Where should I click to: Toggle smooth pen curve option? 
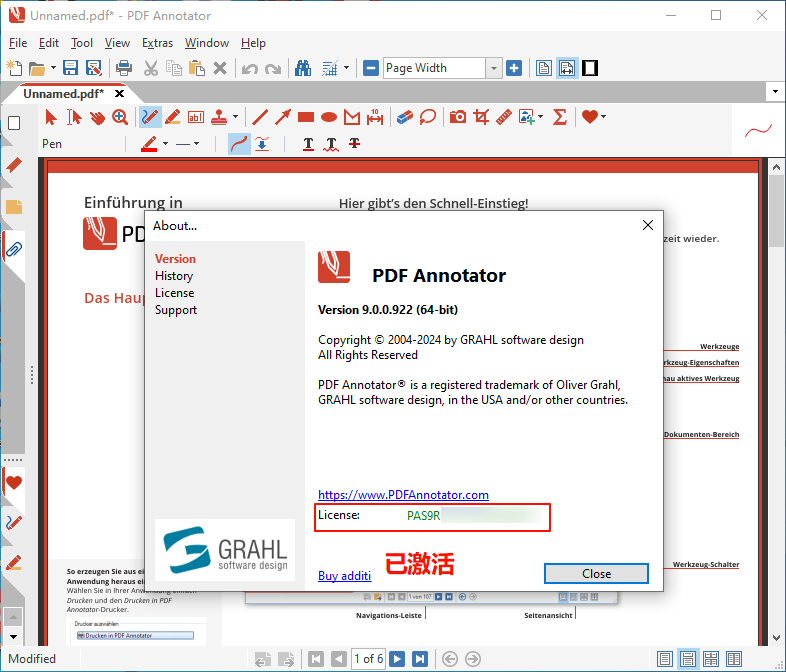point(239,144)
